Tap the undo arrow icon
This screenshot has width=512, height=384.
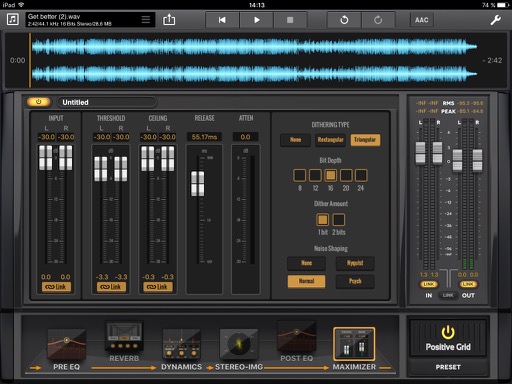[x=344, y=20]
